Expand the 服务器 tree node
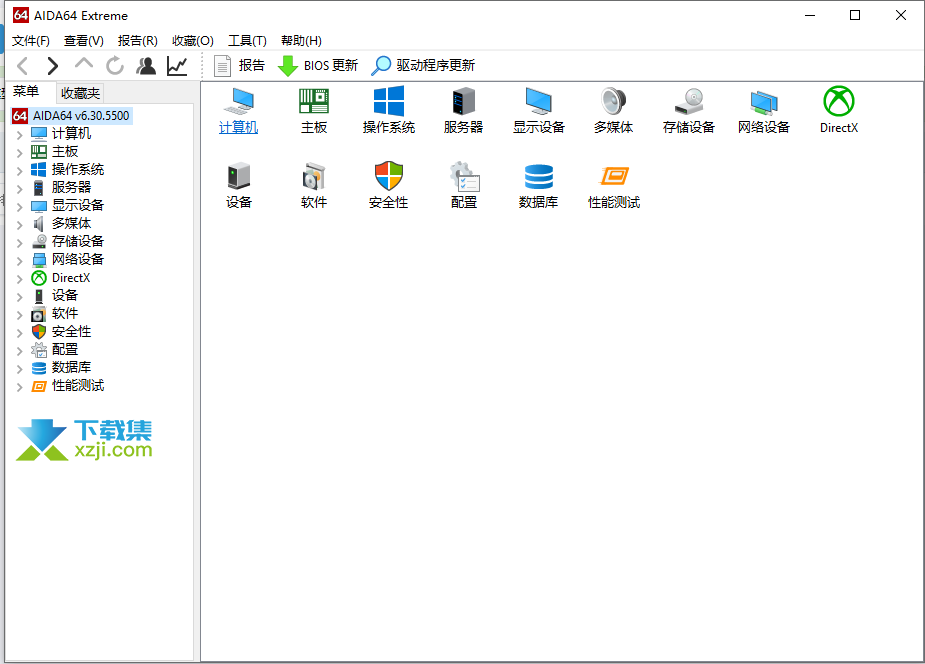The image size is (925, 664). click(19, 189)
